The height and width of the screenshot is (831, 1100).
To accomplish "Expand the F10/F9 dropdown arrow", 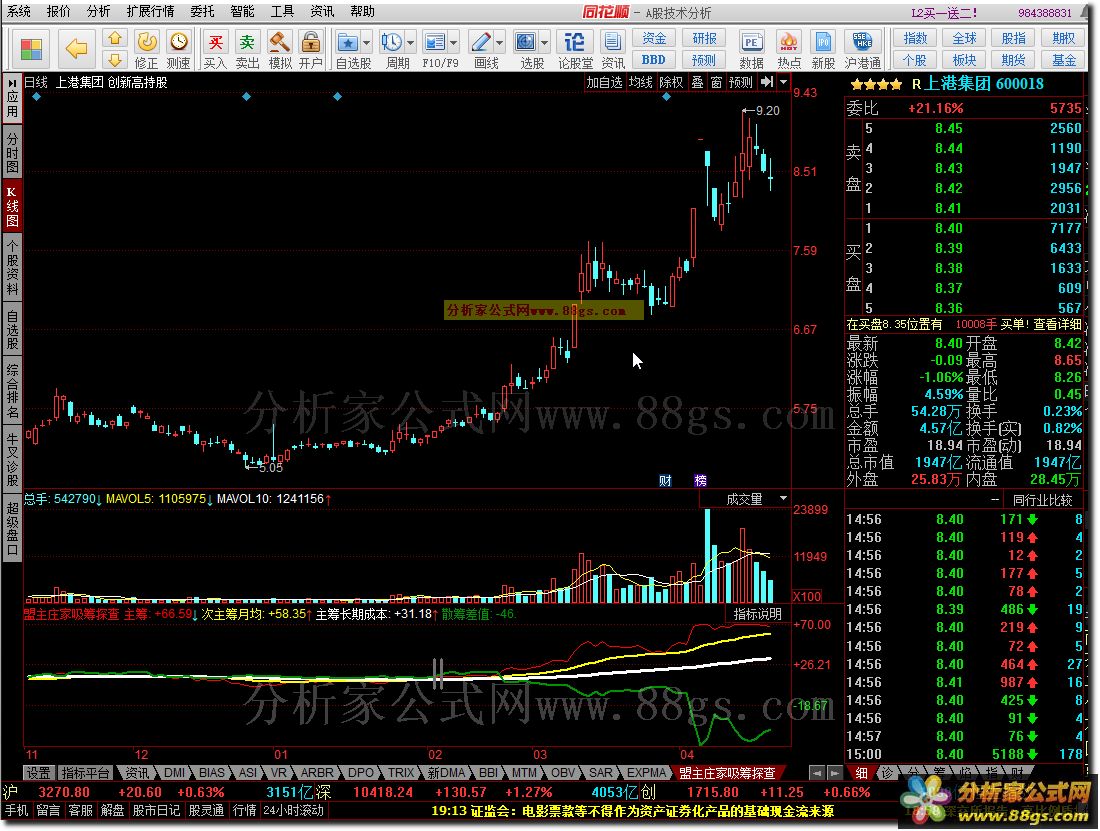I will (454, 43).
